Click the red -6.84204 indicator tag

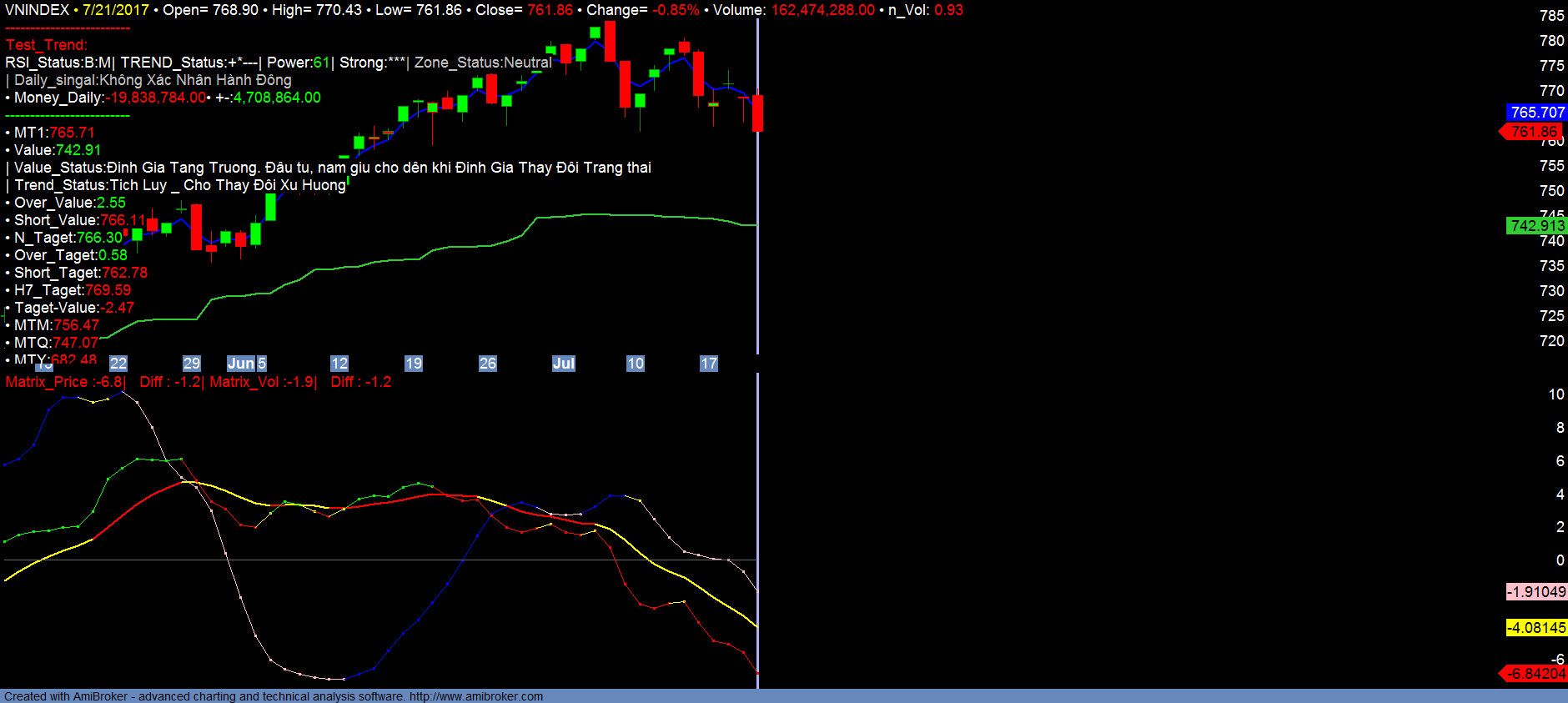click(x=1535, y=674)
